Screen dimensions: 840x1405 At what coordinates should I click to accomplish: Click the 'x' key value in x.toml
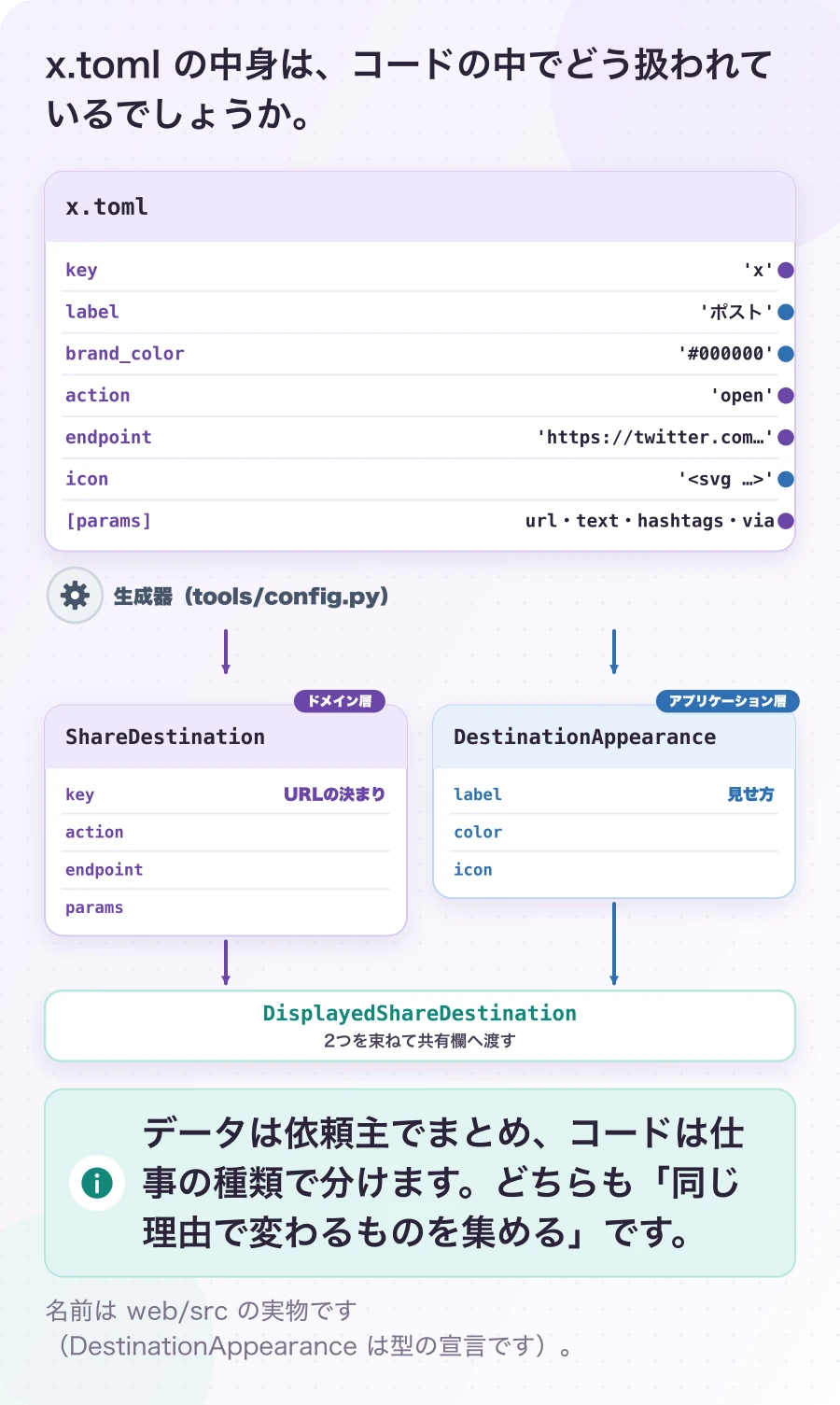pyautogui.click(x=758, y=270)
